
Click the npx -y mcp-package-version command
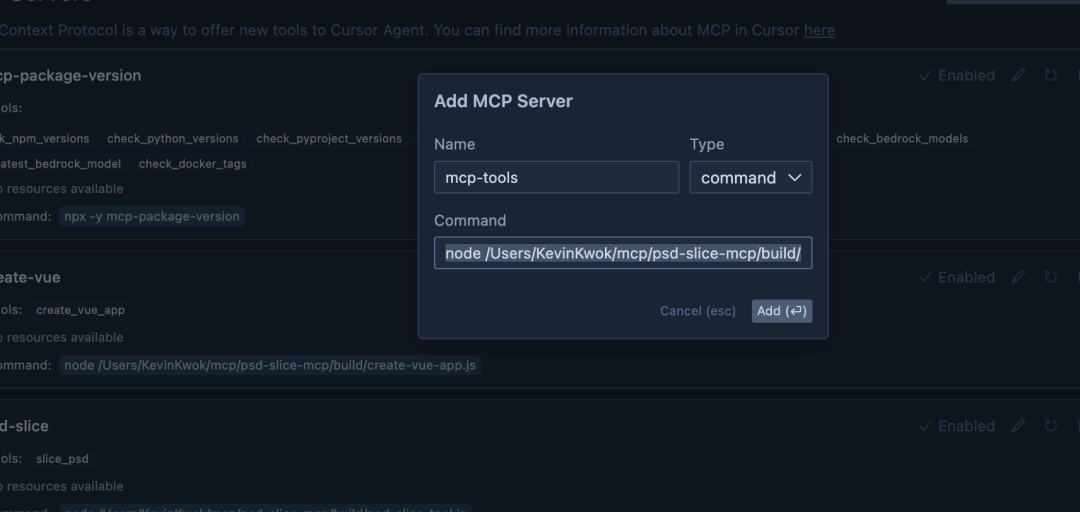[x=152, y=216]
